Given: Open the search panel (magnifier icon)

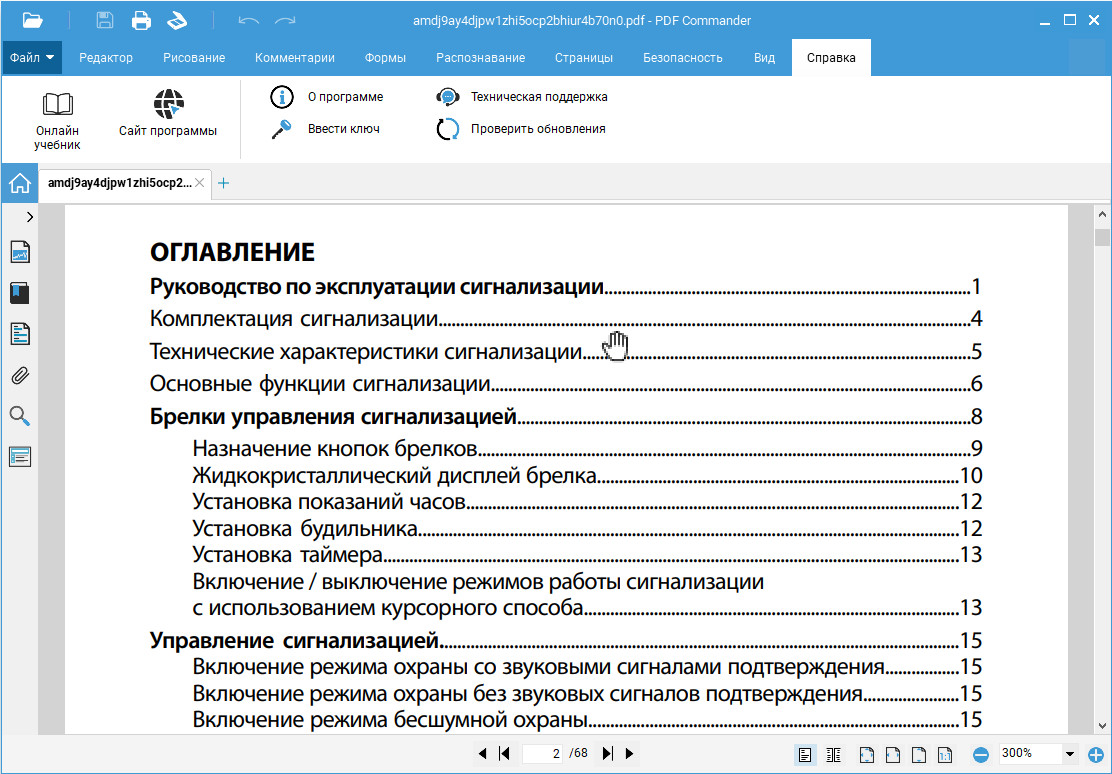Looking at the screenshot, I should point(20,416).
